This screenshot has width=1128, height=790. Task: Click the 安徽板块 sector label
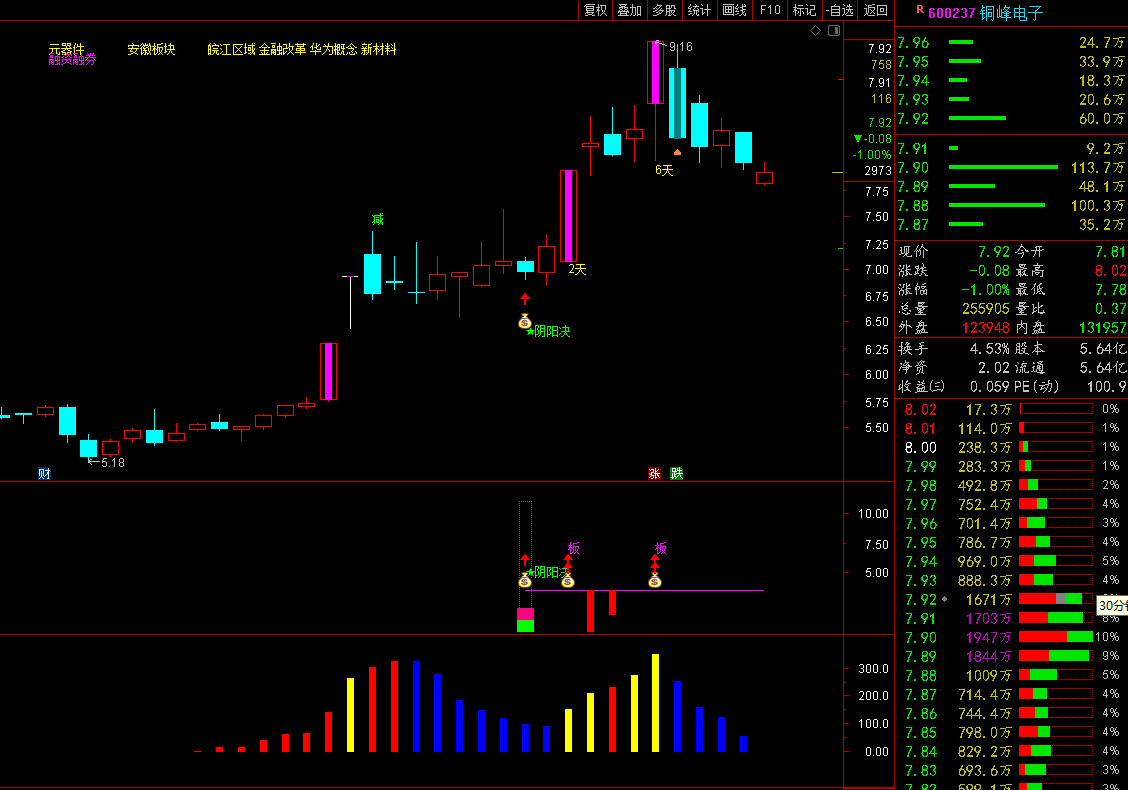151,49
